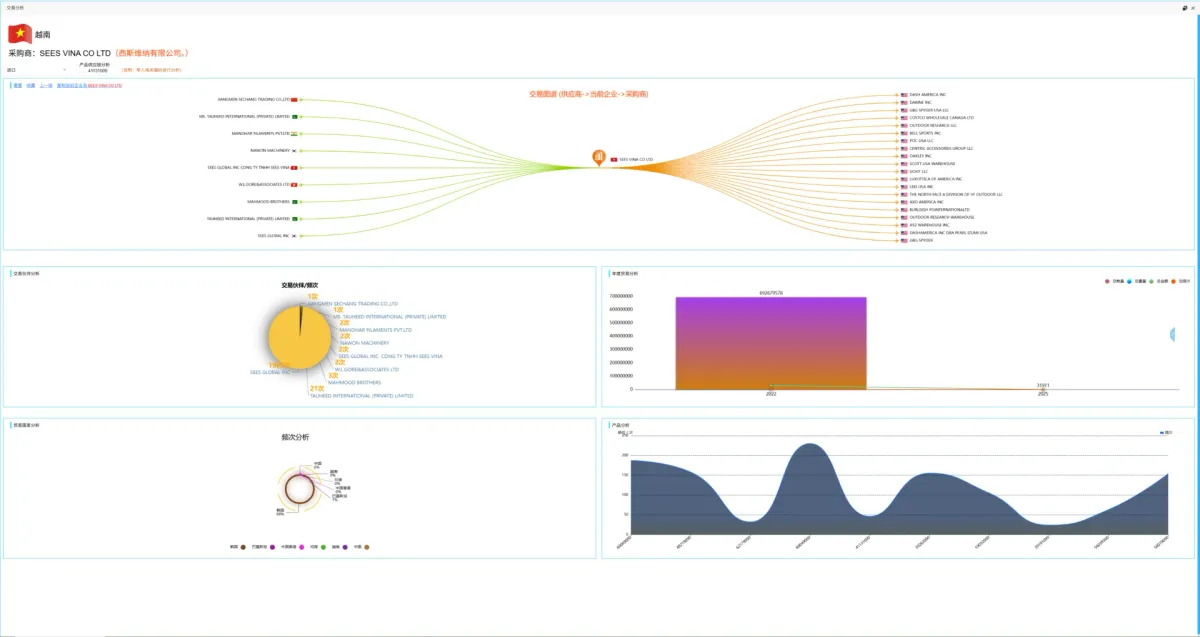
Task: Toggle the tan China legend under the donut
Action: click(x=361, y=547)
